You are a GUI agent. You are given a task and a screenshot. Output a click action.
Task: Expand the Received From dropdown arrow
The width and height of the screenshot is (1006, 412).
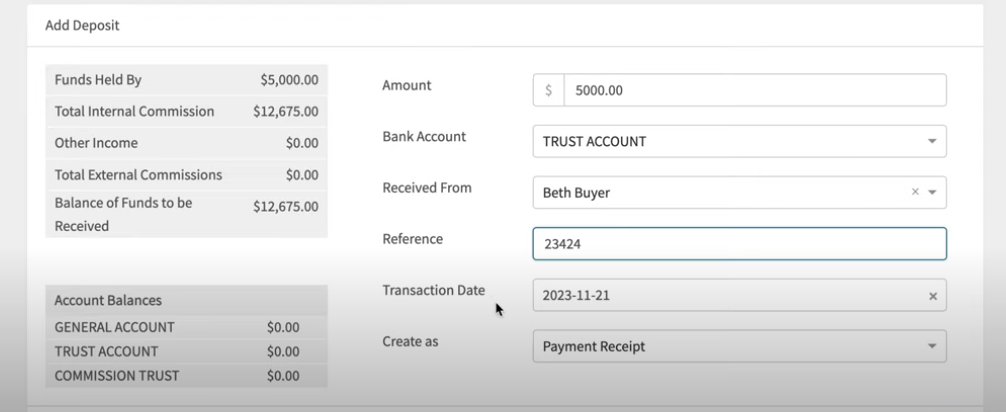[x=932, y=193]
